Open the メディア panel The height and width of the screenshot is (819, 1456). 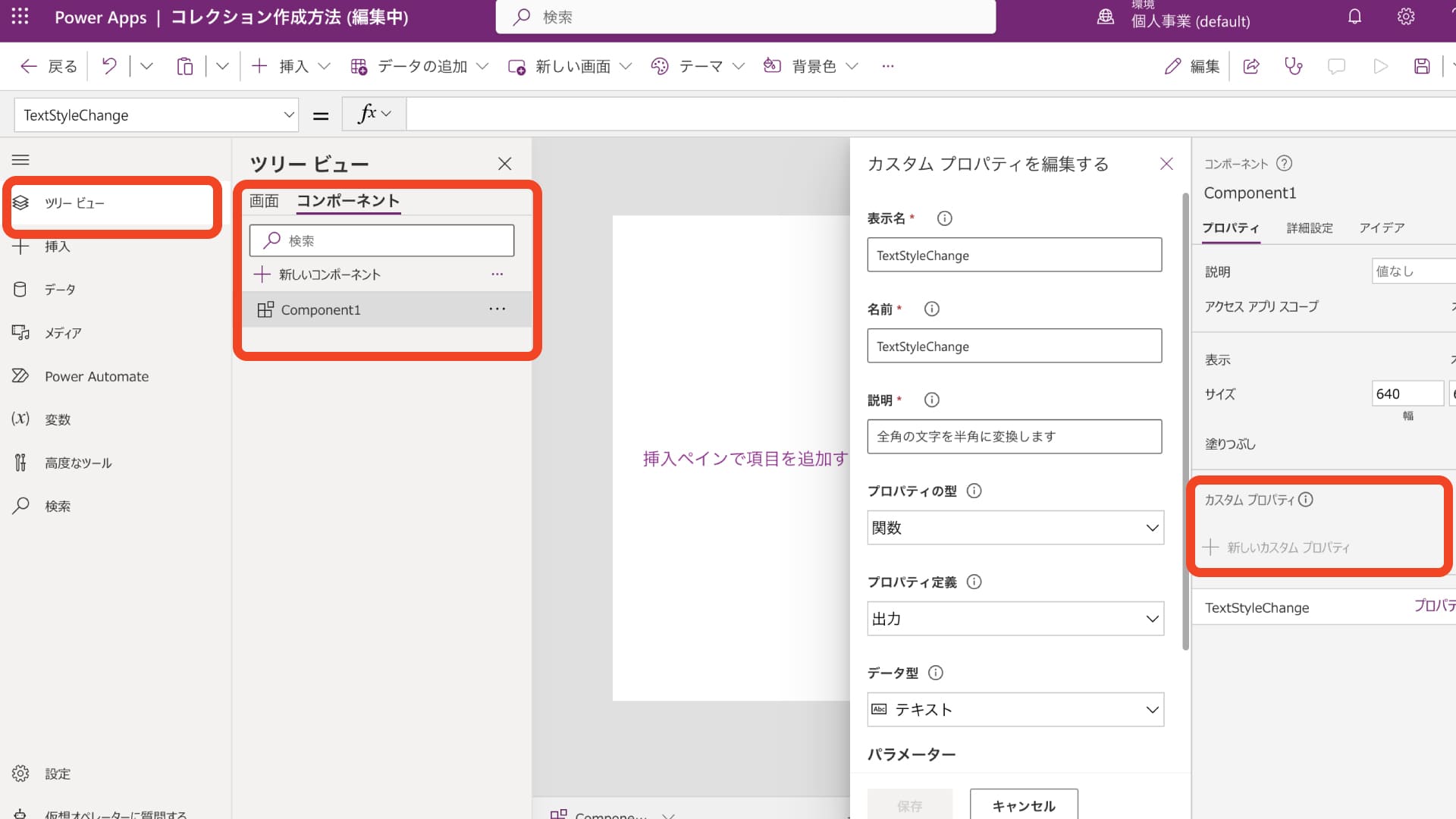click(x=64, y=332)
